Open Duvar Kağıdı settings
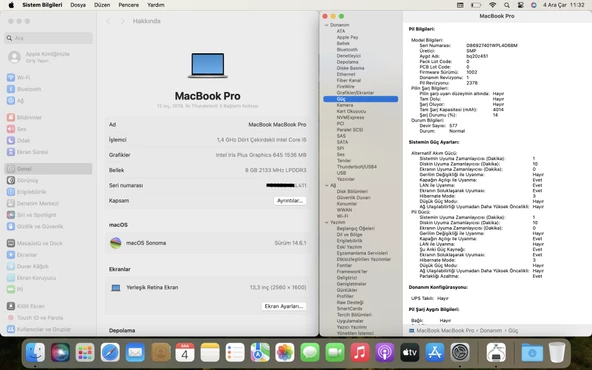Image resolution: width=592 pixels, height=370 pixels. tap(28, 266)
